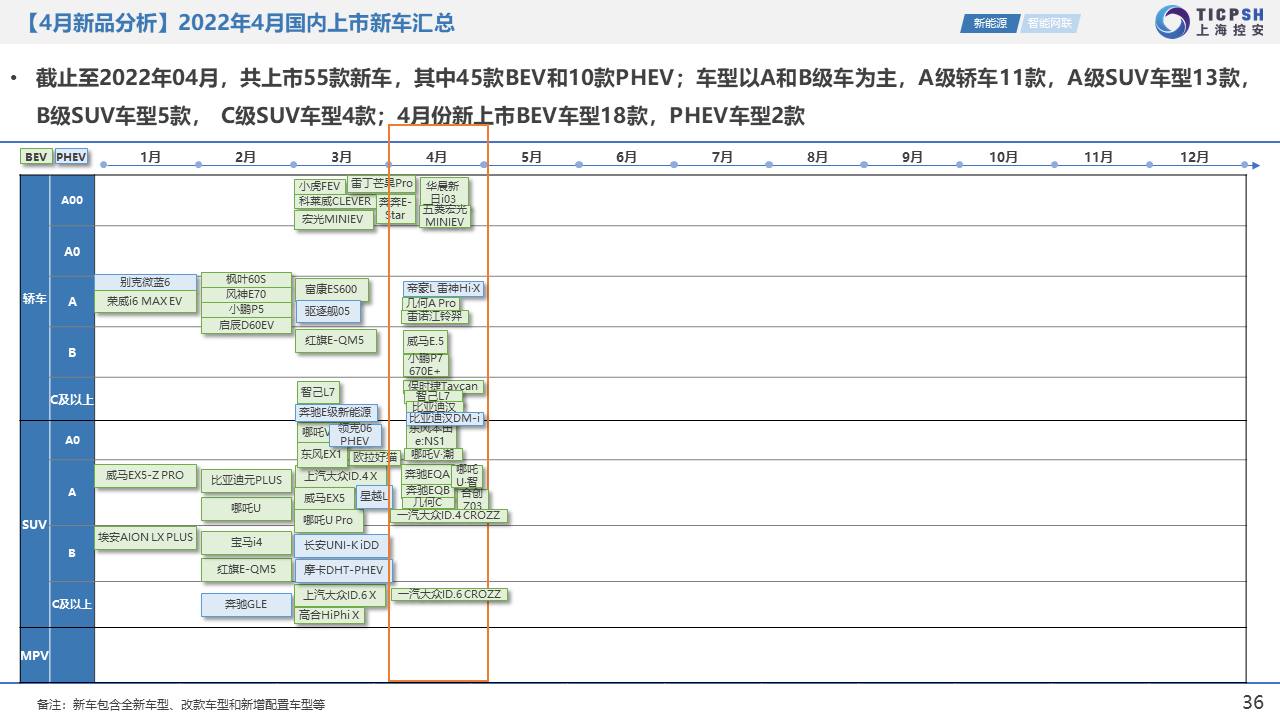Click the arrowhead at the timeline's right end
The height and width of the screenshot is (720, 1280).
coord(1255,165)
